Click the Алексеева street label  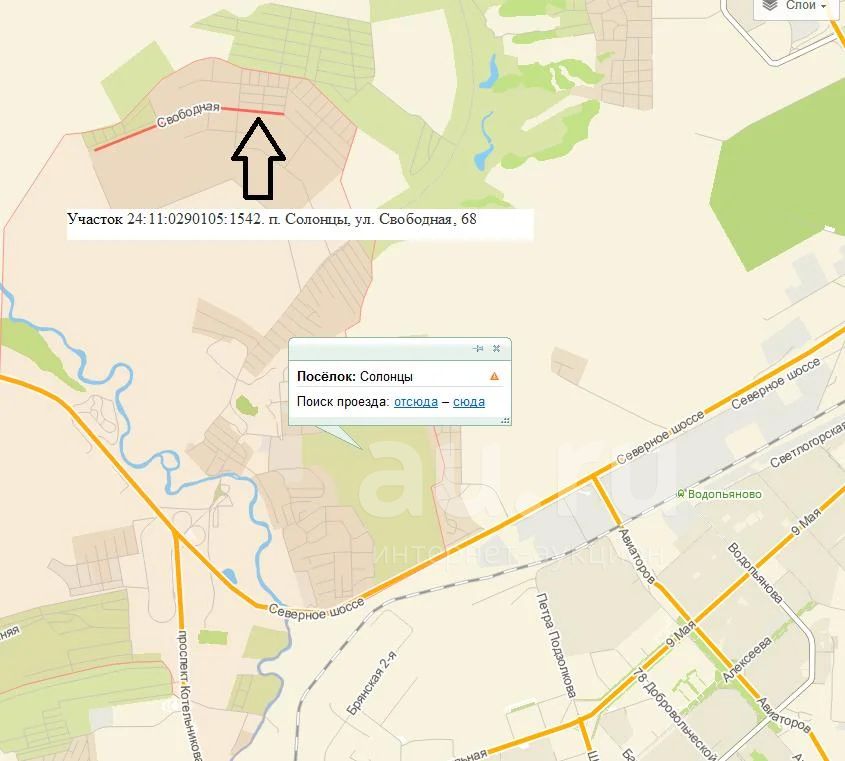[746, 660]
